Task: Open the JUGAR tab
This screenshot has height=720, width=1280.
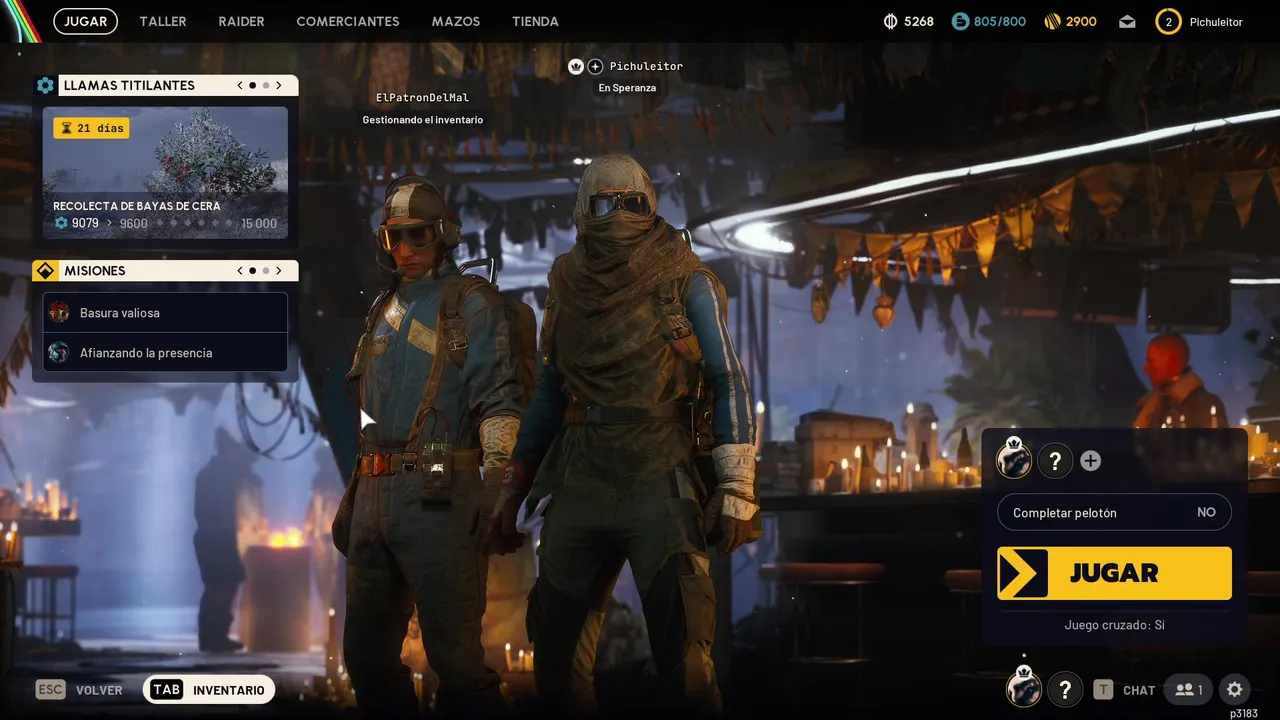Action: (85, 21)
